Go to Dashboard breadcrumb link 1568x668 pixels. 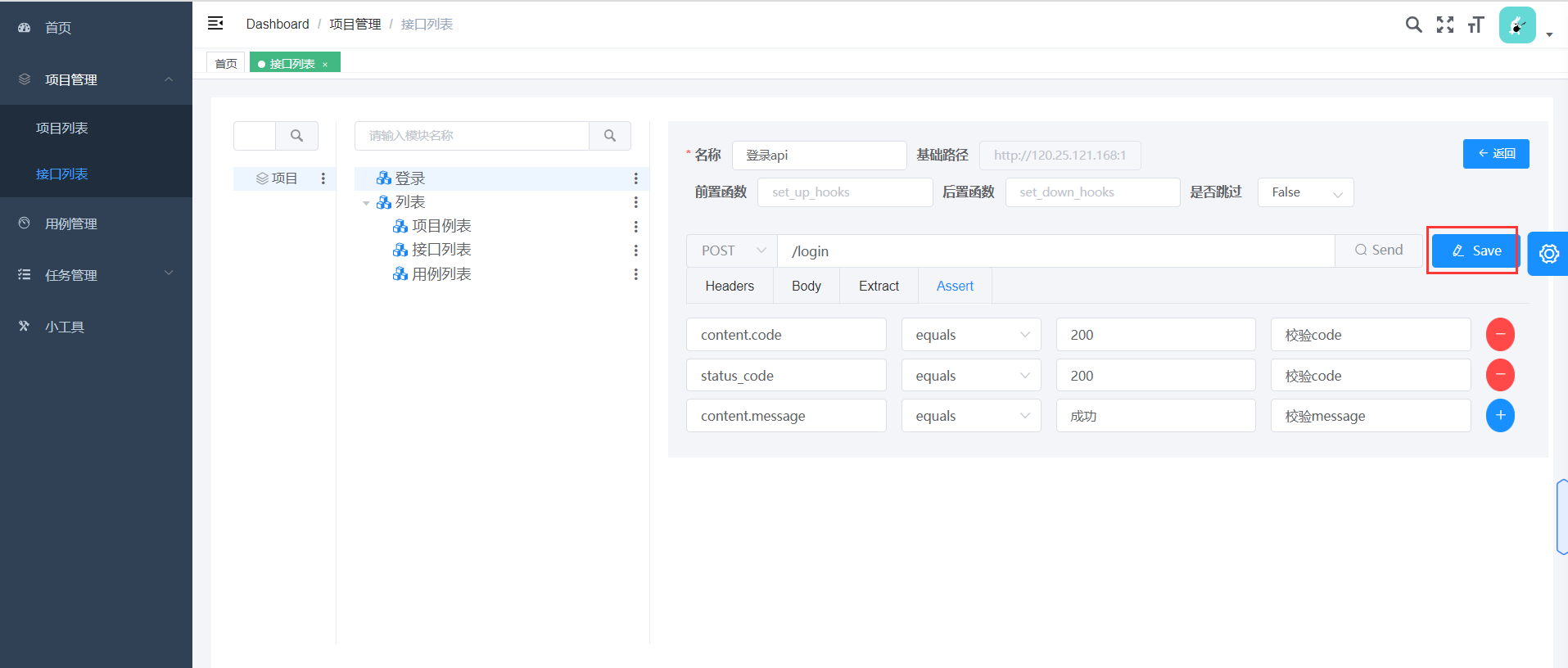click(x=278, y=24)
